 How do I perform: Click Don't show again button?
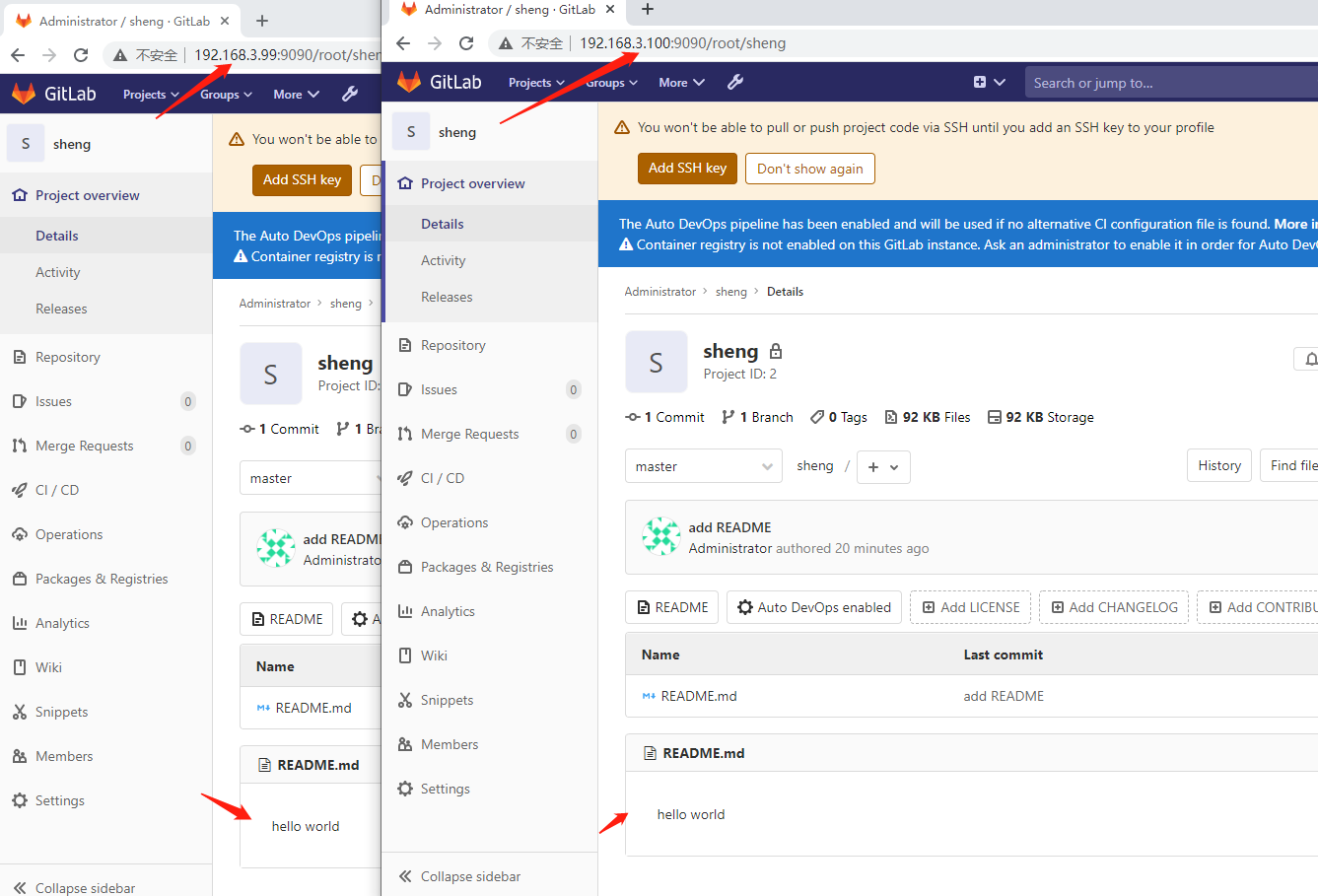tap(809, 169)
